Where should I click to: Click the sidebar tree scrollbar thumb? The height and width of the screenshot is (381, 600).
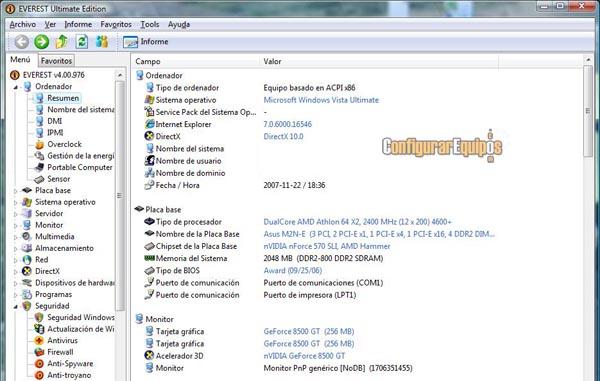120,196
